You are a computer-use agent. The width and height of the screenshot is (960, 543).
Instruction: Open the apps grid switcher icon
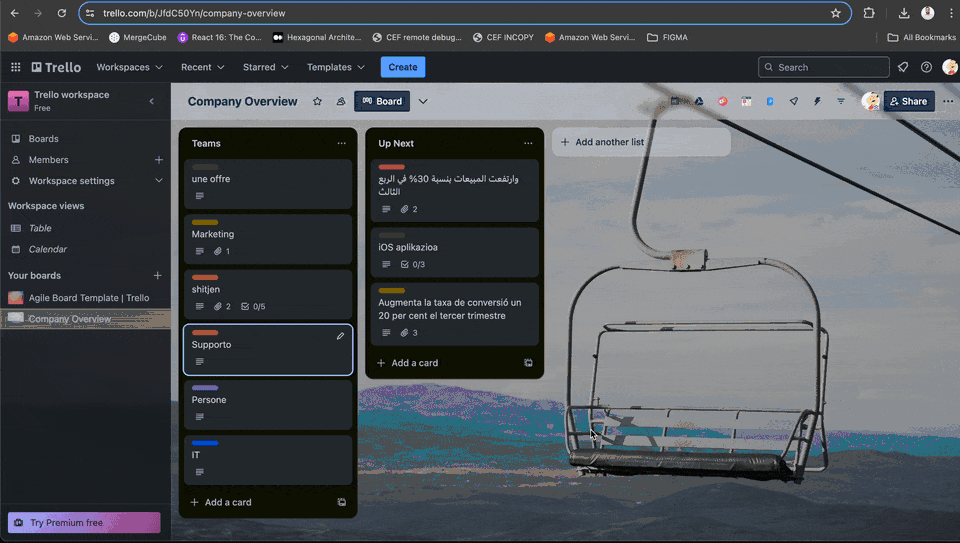(x=16, y=67)
